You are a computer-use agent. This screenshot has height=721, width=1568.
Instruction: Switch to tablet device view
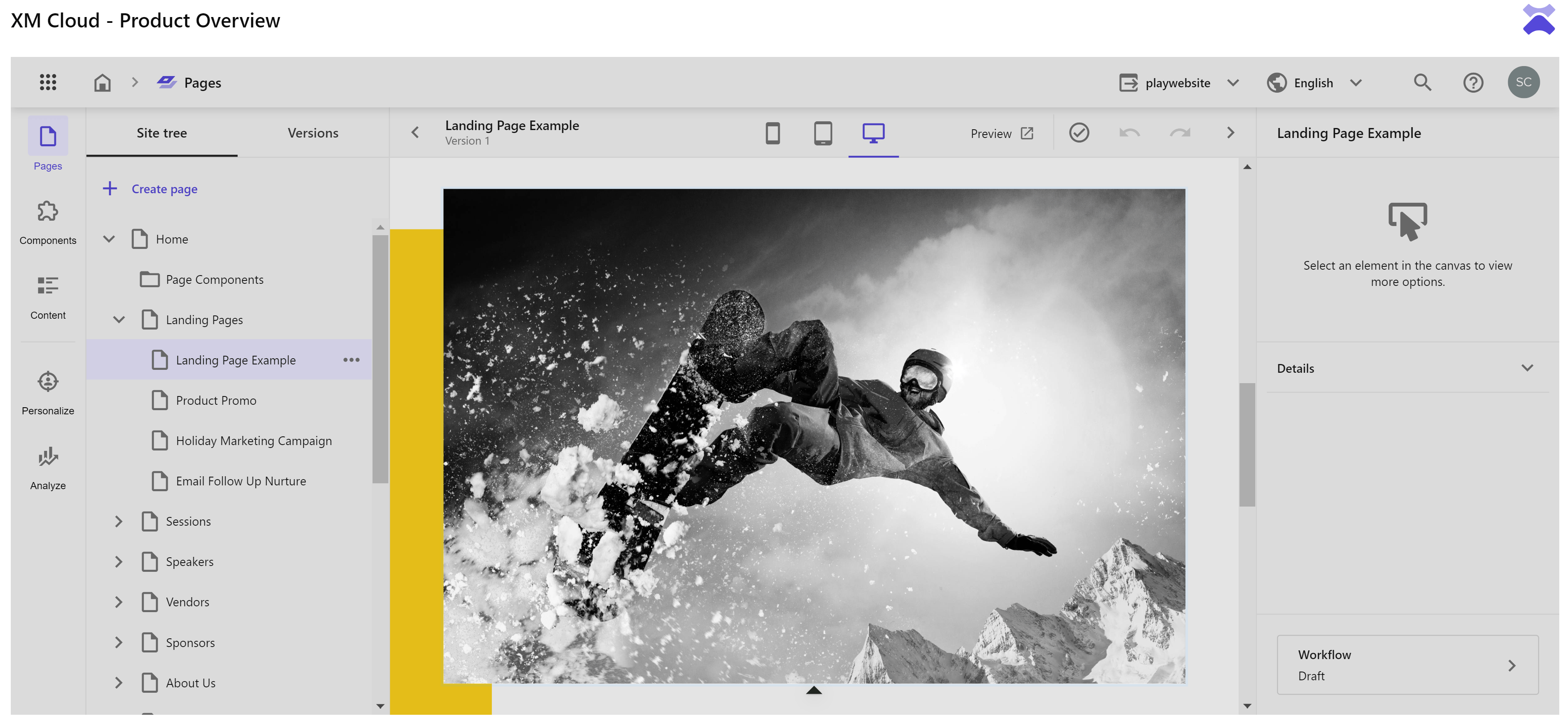[822, 133]
